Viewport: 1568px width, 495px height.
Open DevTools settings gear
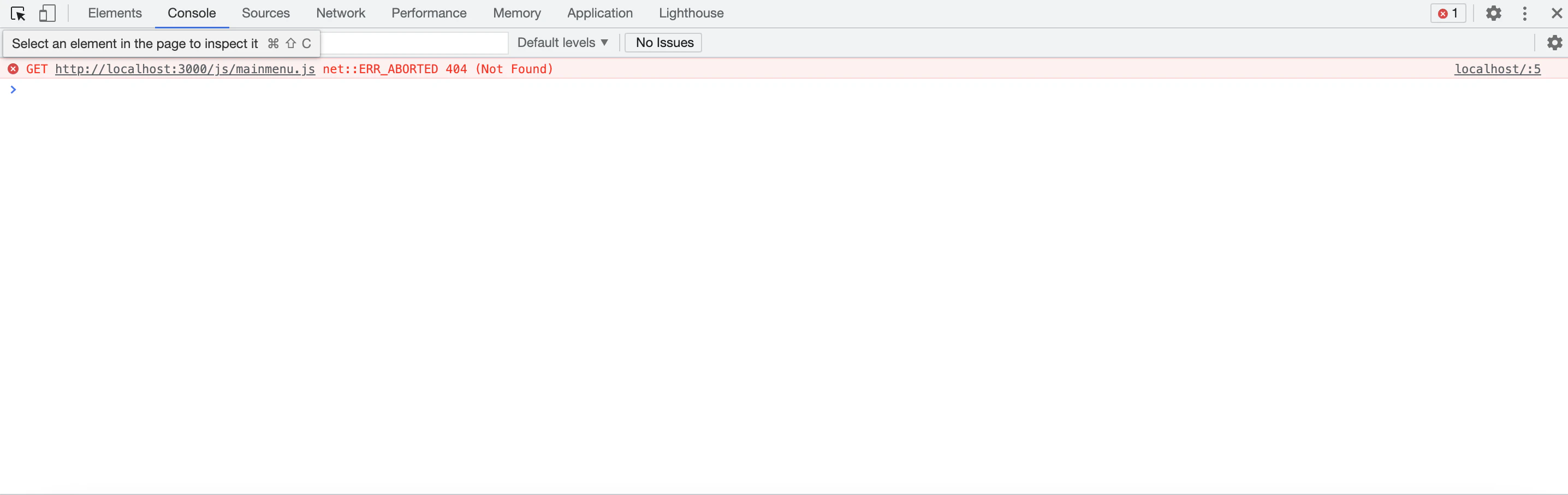click(x=1493, y=13)
